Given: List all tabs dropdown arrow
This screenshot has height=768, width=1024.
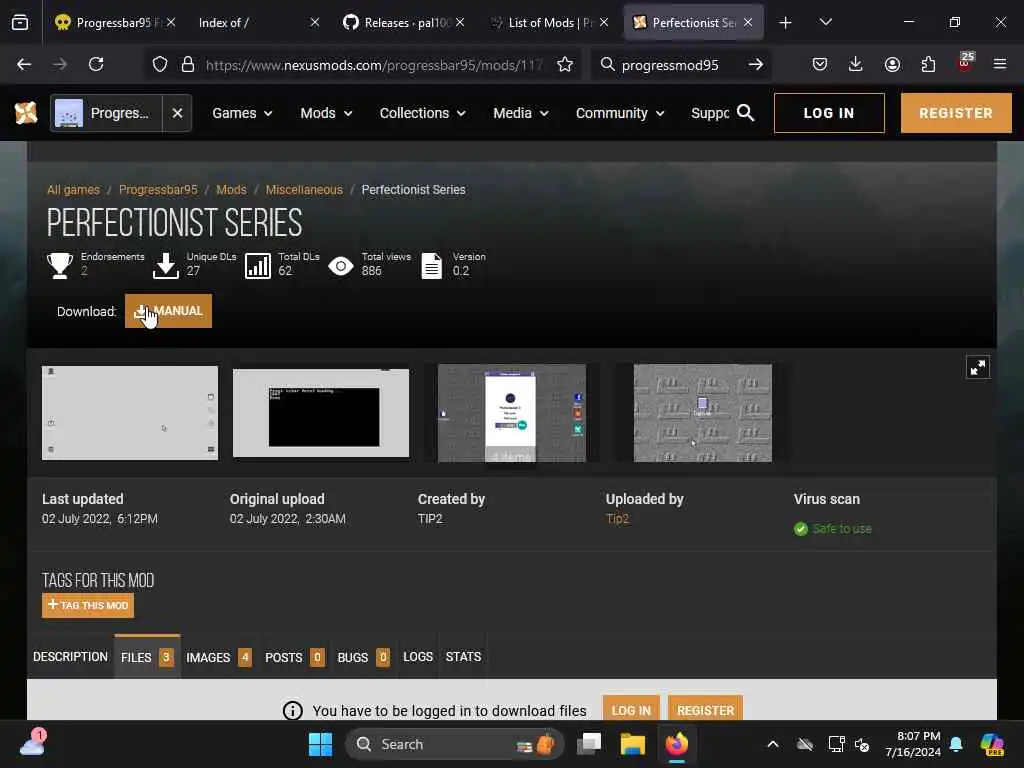Looking at the screenshot, I should pos(825,22).
